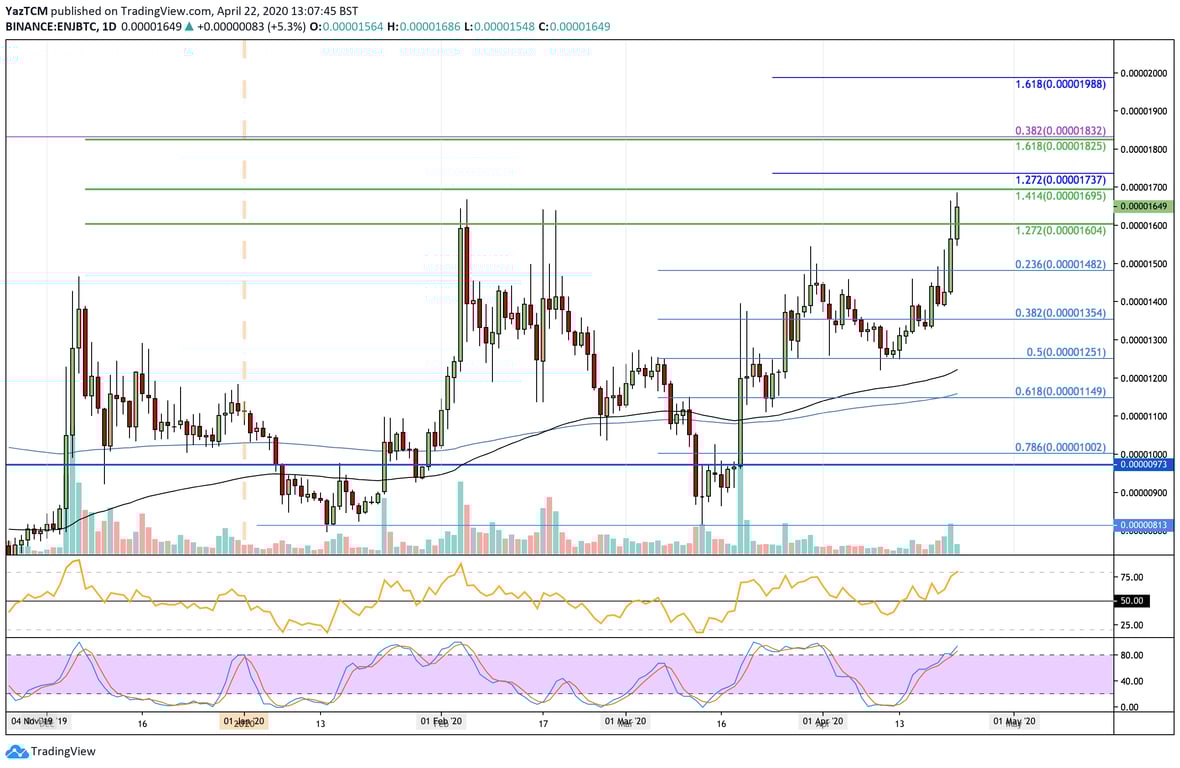Image resolution: width=1180 pixels, height=768 pixels.
Task: Open the YazTCM author profile
Action: [x=28, y=10]
